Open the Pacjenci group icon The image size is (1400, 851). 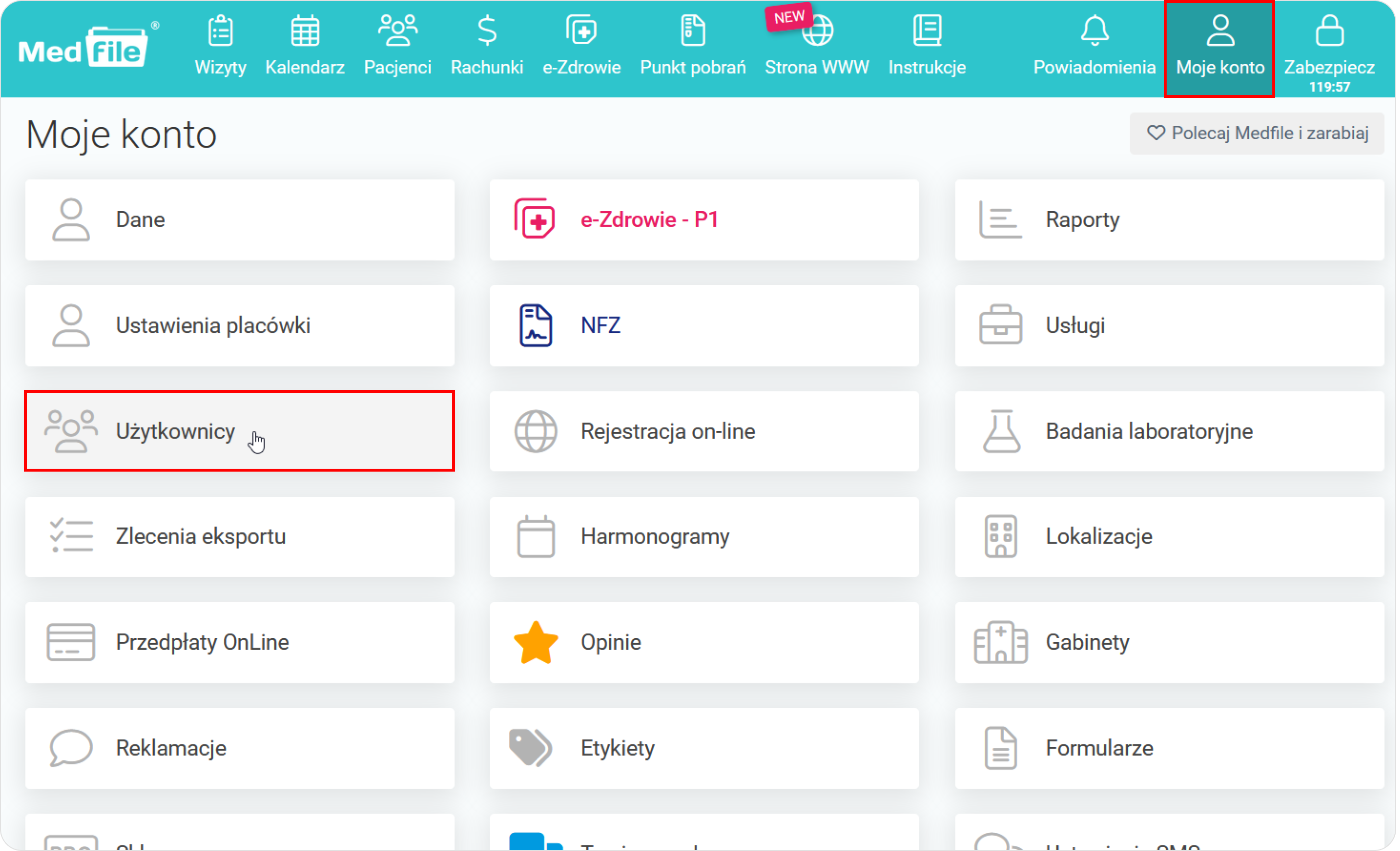[x=398, y=30]
